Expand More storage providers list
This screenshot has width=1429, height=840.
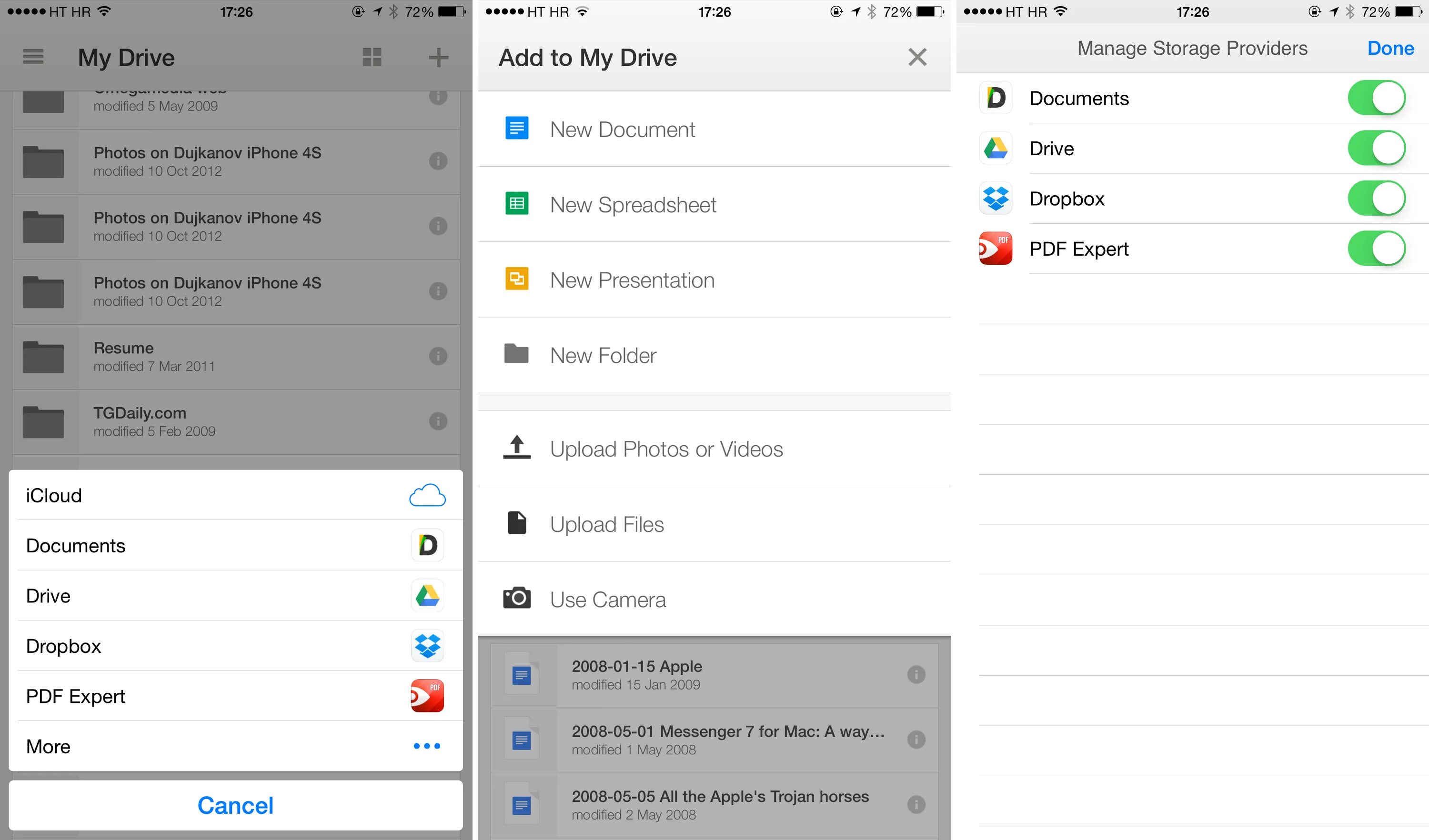[x=234, y=745]
